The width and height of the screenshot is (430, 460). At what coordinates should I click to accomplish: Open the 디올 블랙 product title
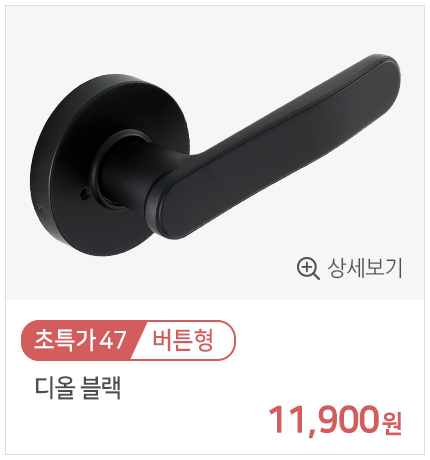tap(78, 388)
